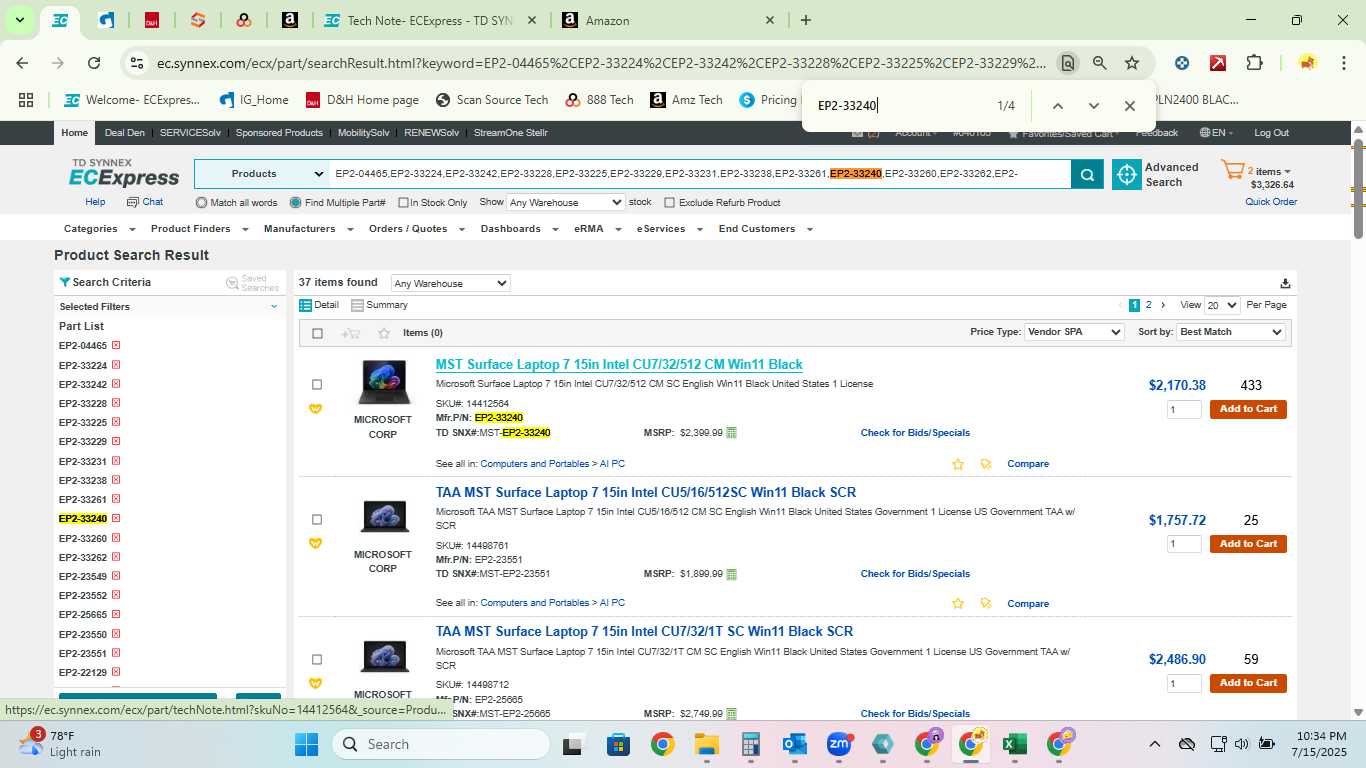This screenshot has height=768, width=1366.
Task: Open browser zoom magnifier icon
Action: [x=1100, y=63]
